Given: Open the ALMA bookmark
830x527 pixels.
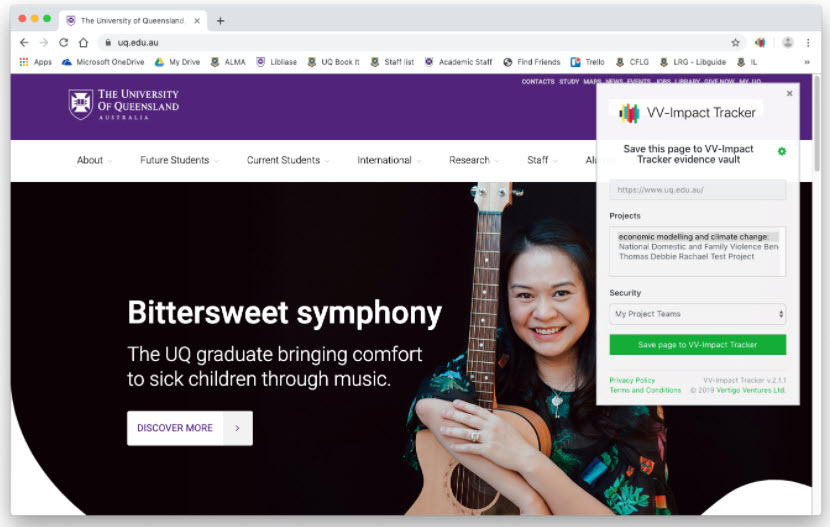Looking at the screenshot, I should [228, 62].
